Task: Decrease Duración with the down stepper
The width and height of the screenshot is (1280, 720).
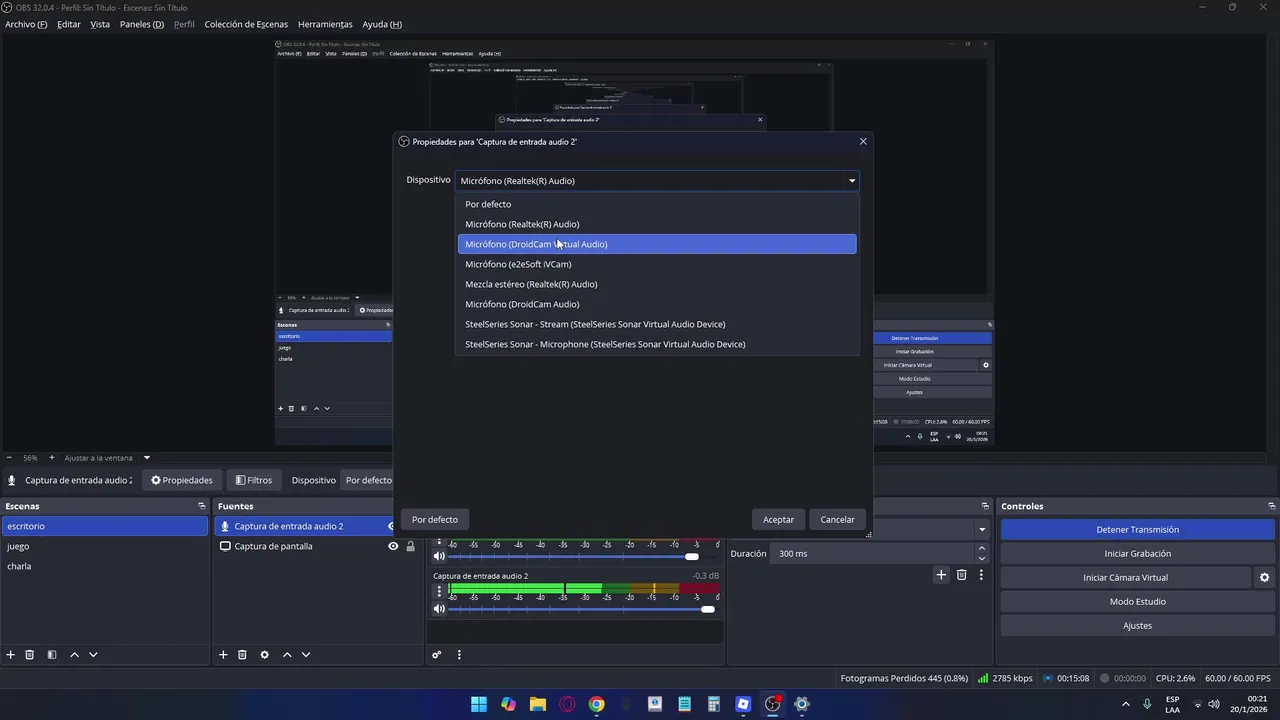Action: (x=982, y=559)
